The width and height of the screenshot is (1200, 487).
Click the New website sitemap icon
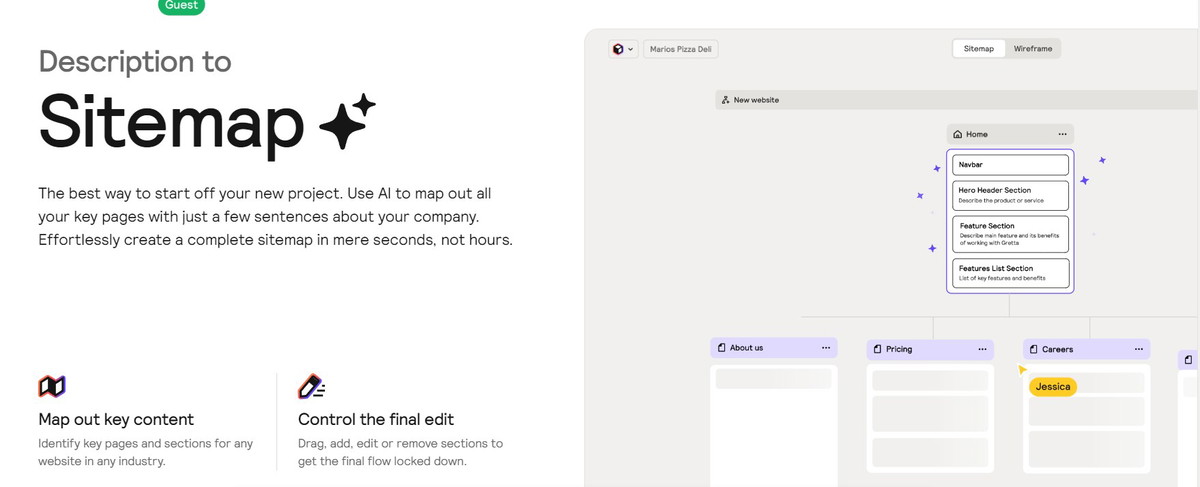(x=725, y=100)
